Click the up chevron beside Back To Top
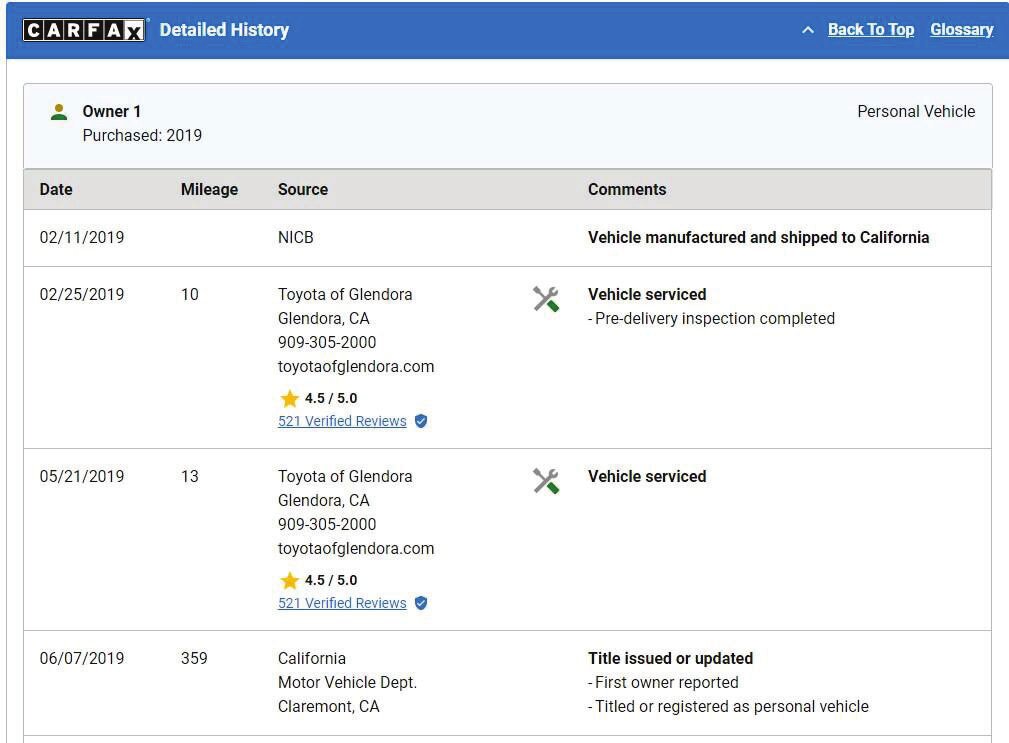 [808, 30]
